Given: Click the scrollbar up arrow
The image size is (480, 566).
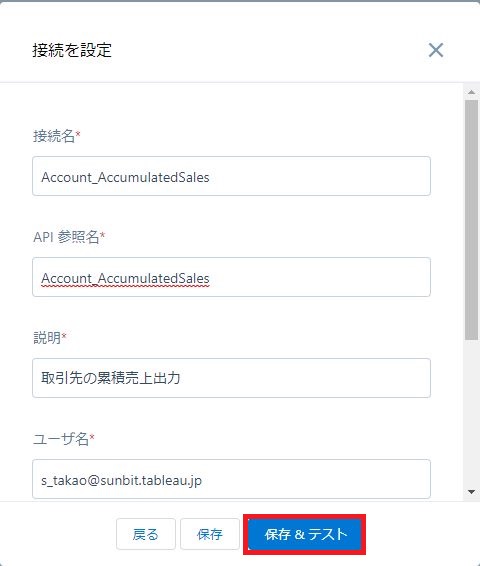Looking at the screenshot, I should coord(471,92).
